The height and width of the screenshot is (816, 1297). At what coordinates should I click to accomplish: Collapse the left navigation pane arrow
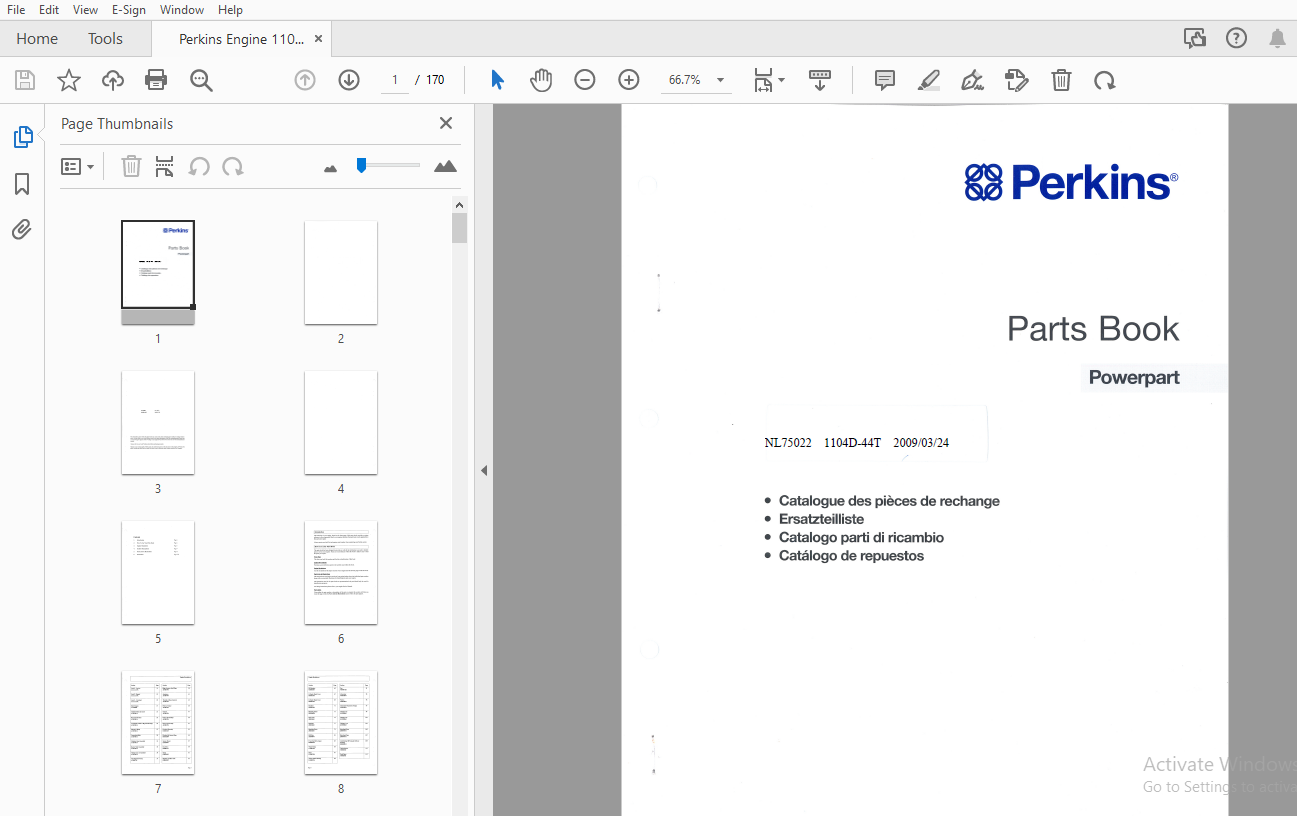tap(484, 470)
